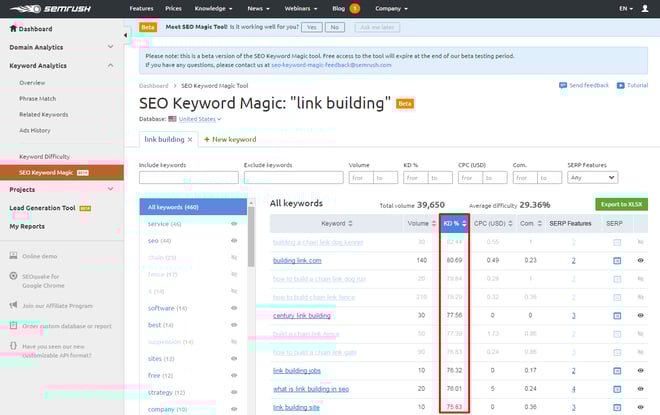Open the Knowledge dropdown menu

tap(213, 8)
